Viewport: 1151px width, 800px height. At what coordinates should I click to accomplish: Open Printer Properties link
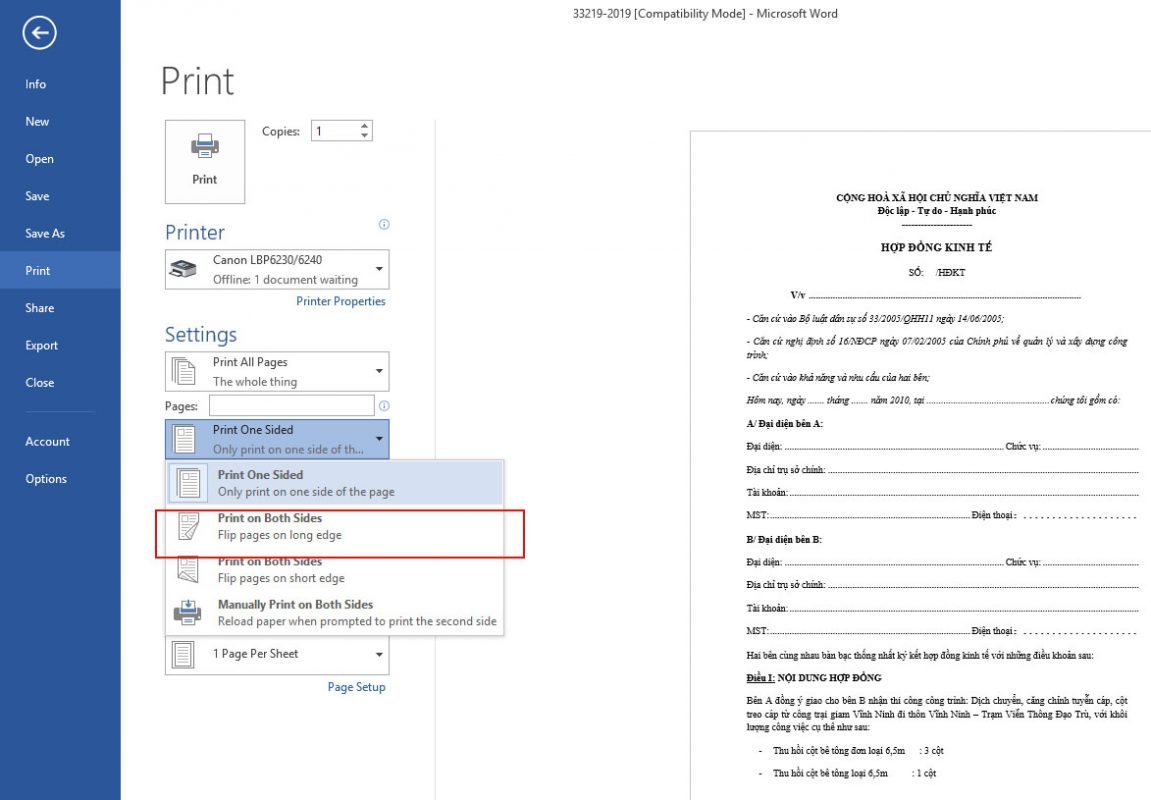341,301
